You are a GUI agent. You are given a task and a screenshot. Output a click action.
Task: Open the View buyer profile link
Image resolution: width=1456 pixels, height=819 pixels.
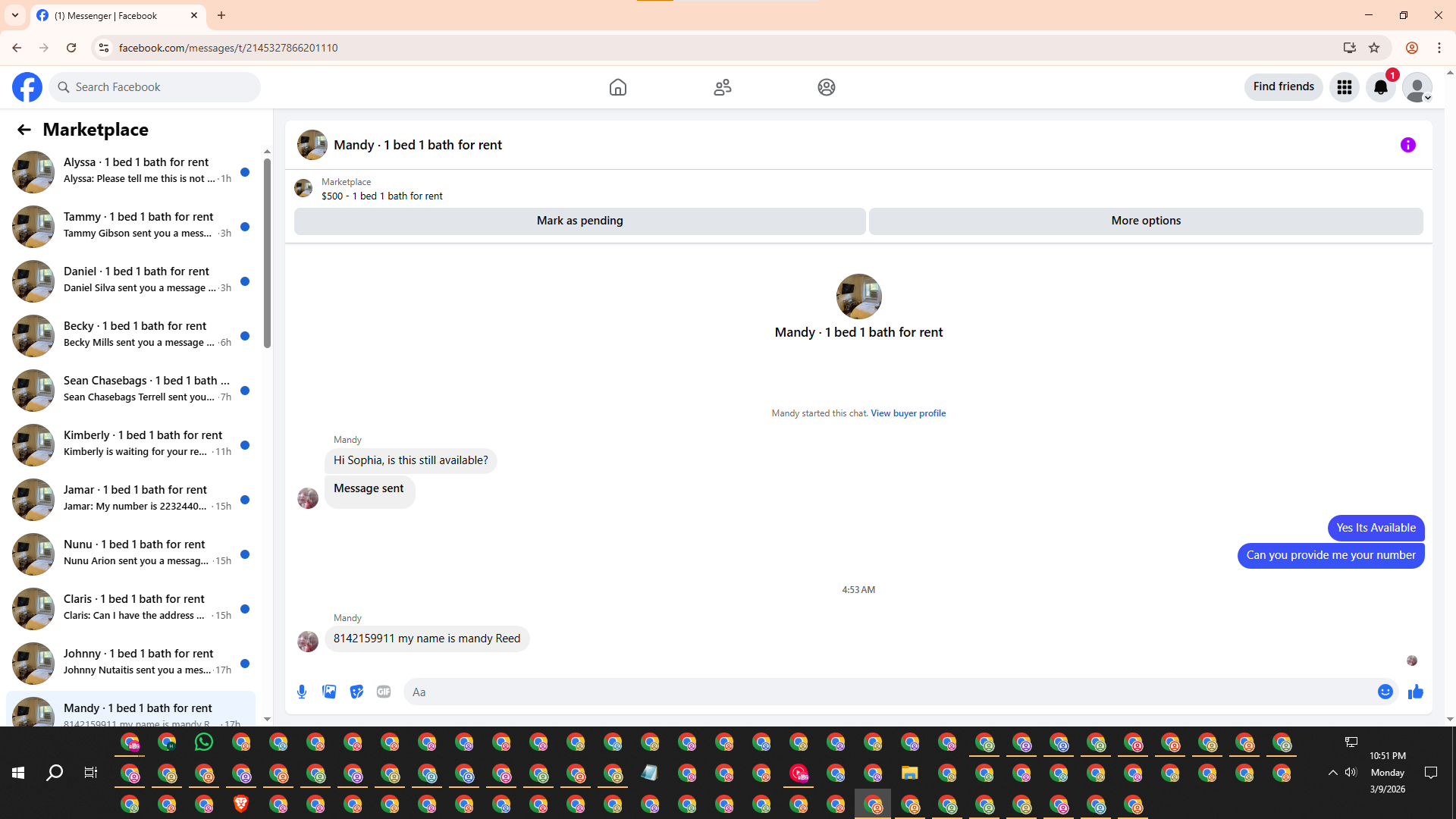point(908,413)
